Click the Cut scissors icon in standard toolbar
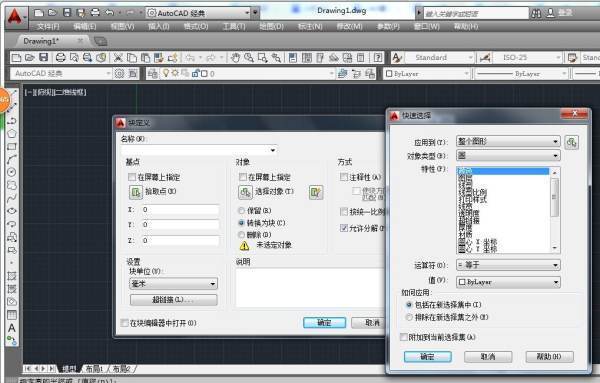Image resolution: width=600 pixels, height=383 pixels. 118,58
